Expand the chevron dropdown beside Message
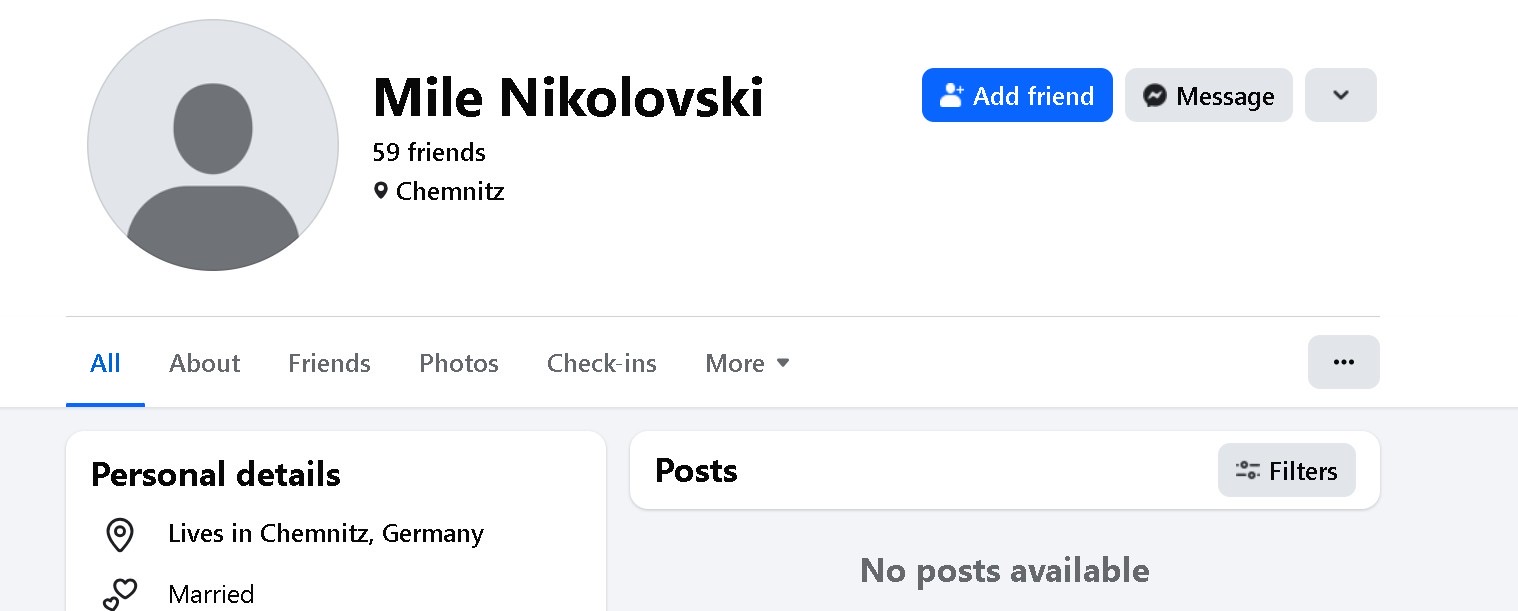The width and height of the screenshot is (1518, 611). point(1340,96)
